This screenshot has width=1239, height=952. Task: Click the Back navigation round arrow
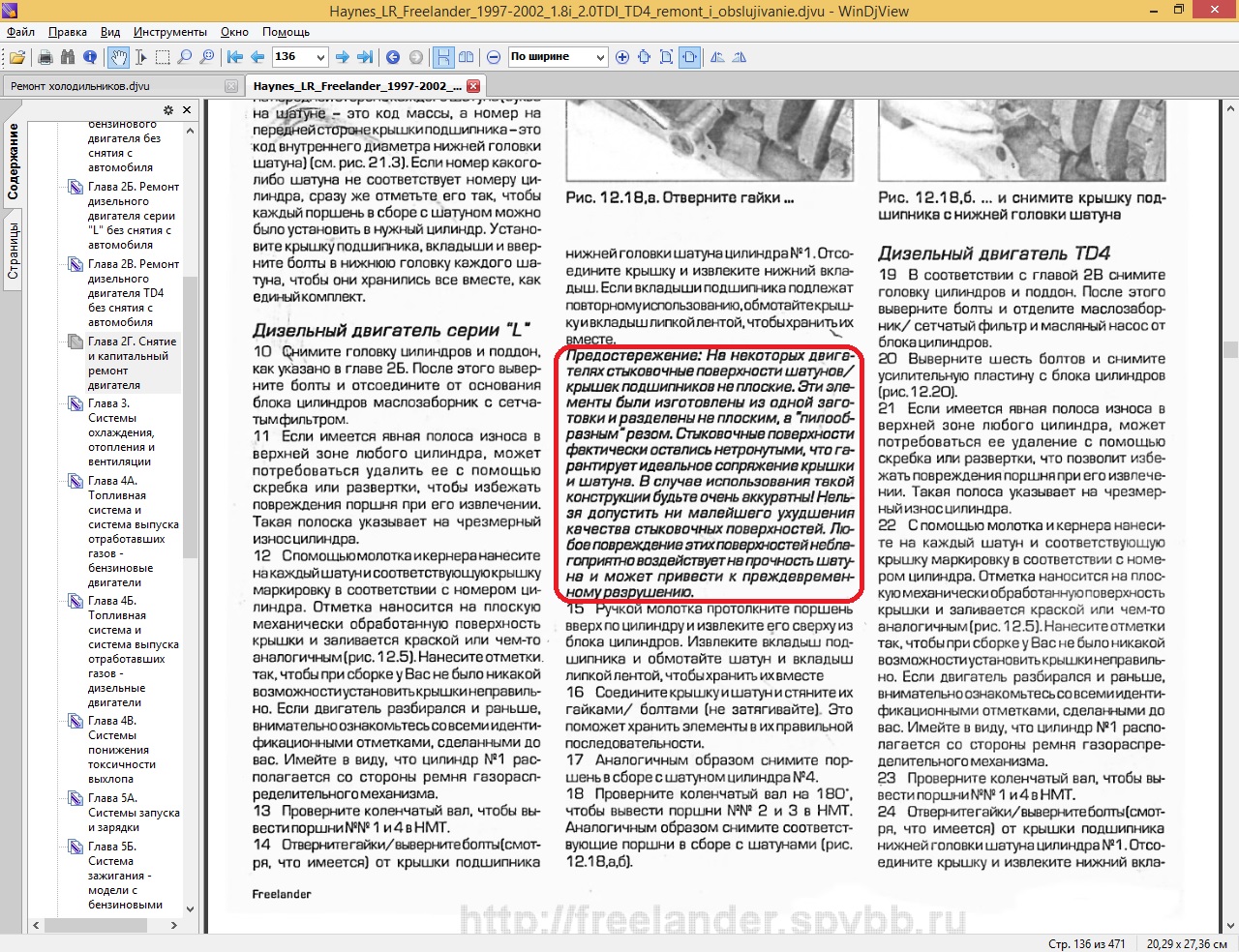[393, 57]
